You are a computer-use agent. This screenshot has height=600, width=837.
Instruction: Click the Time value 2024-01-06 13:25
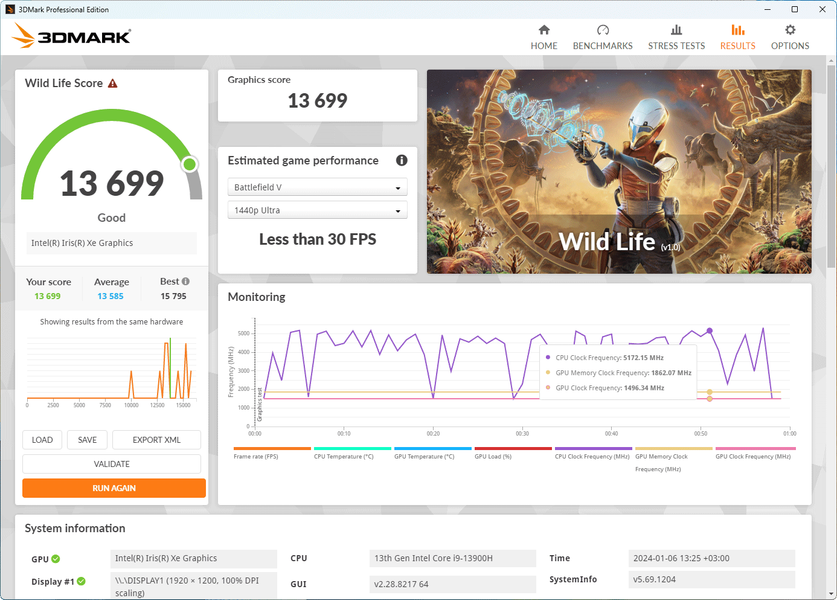click(712, 558)
